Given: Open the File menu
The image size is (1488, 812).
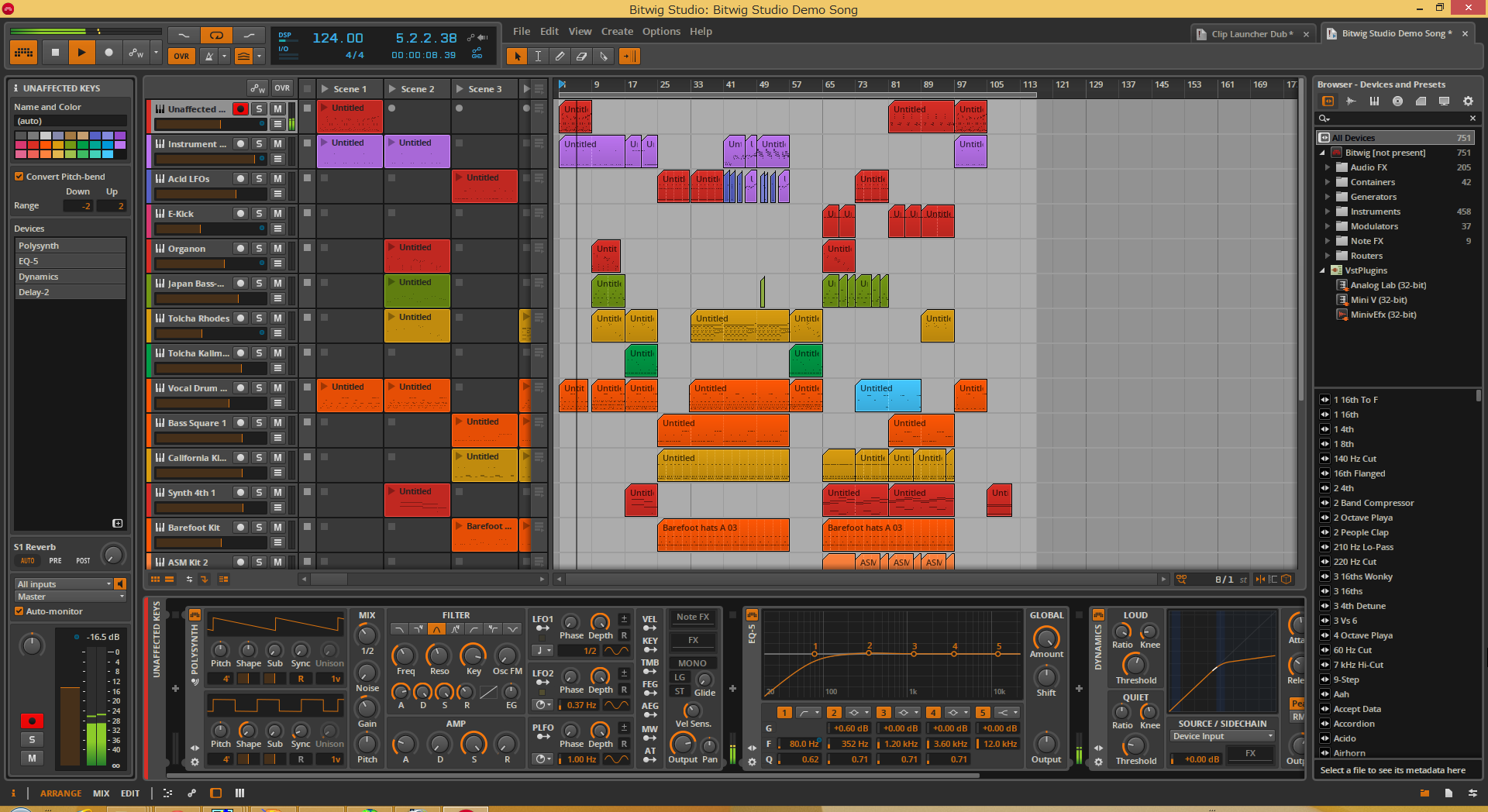Looking at the screenshot, I should [522, 32].
